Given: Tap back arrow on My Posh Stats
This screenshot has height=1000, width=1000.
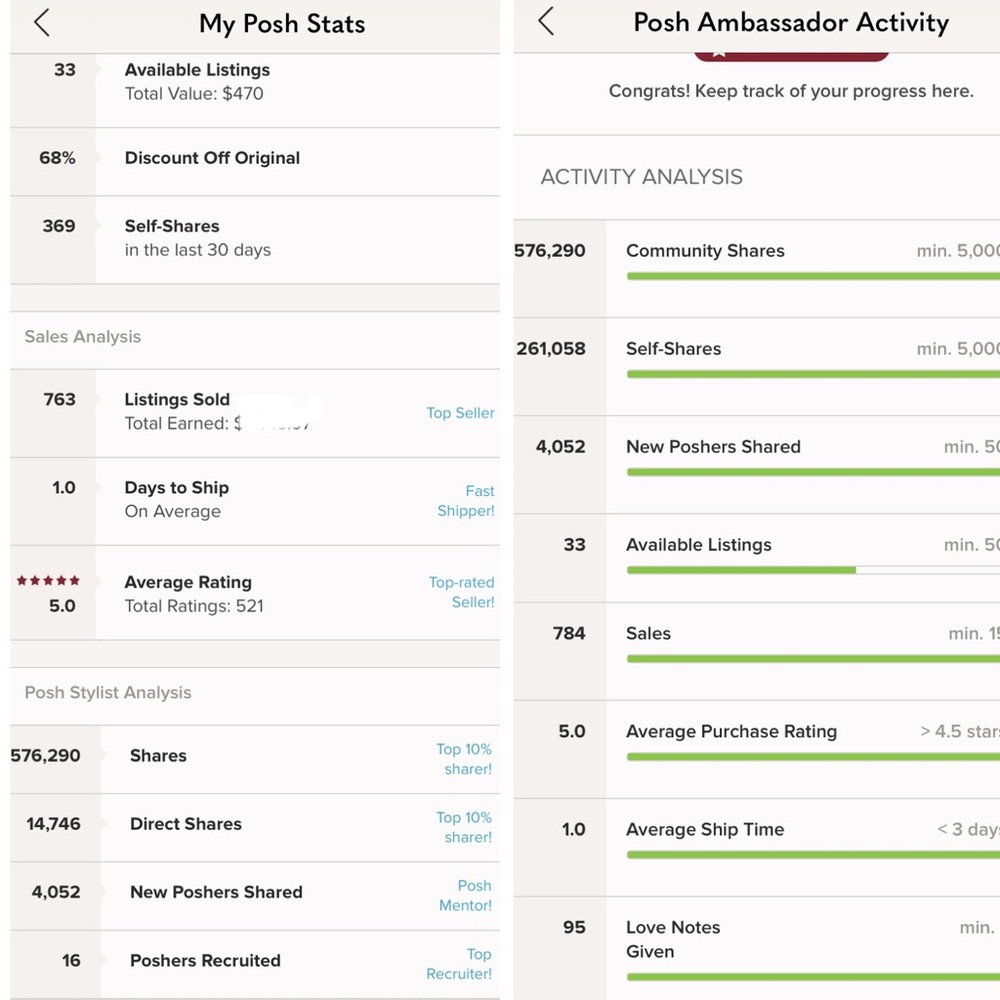Looking at the screenshot, I should point(42,23).
